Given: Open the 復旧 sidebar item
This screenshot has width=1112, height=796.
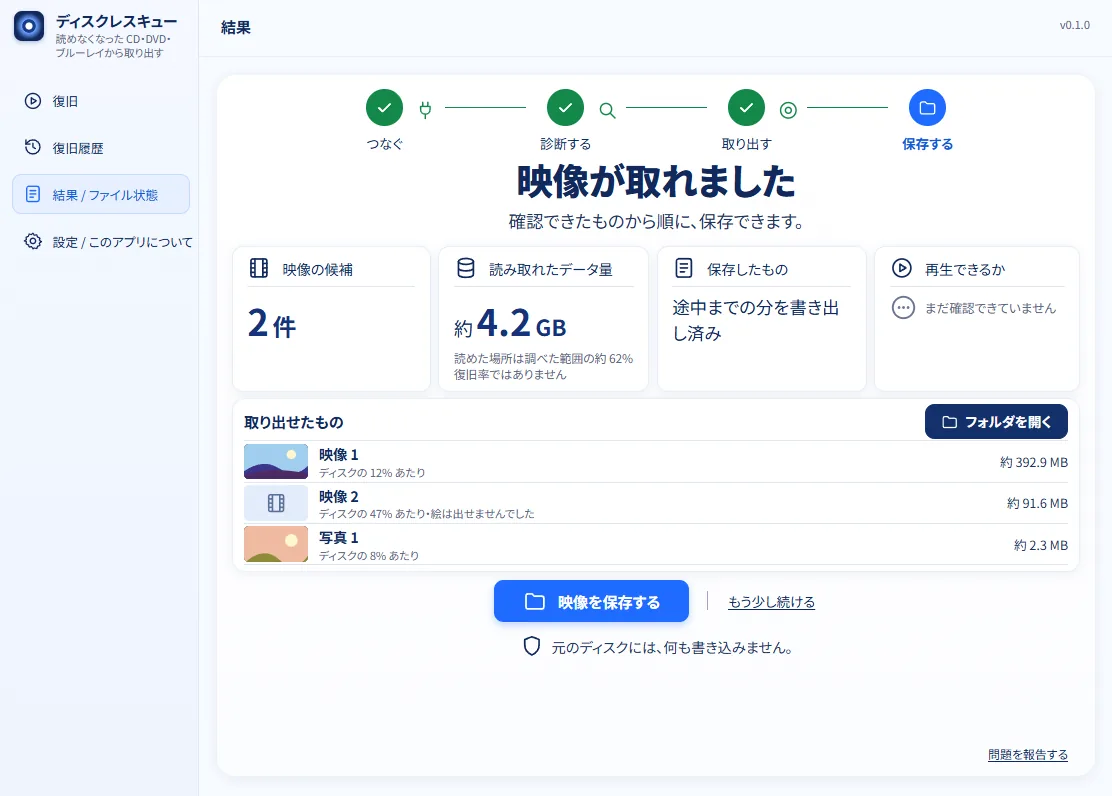Looking at the screenshot, I should point(101,101).
